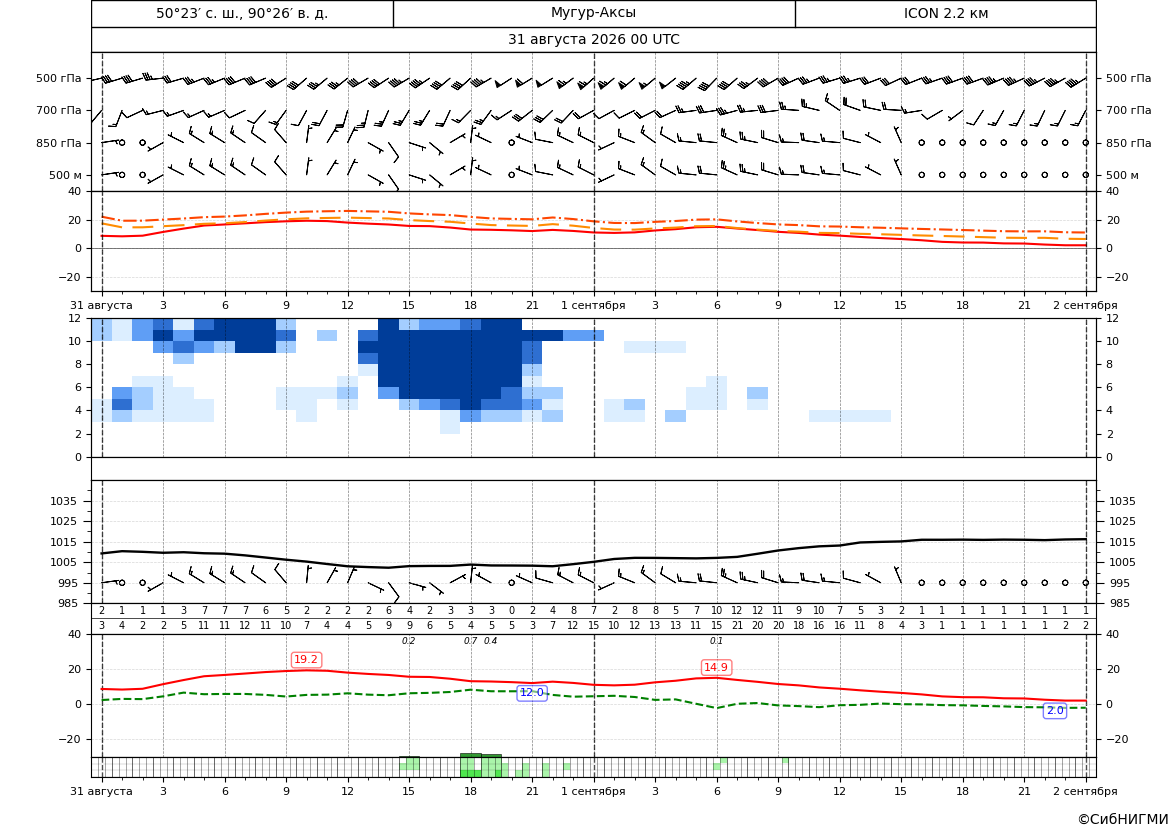The width and height of the screenshot is (1169, 827).
Task: Click the right 500 м level label
Action: coord(1122,175)
